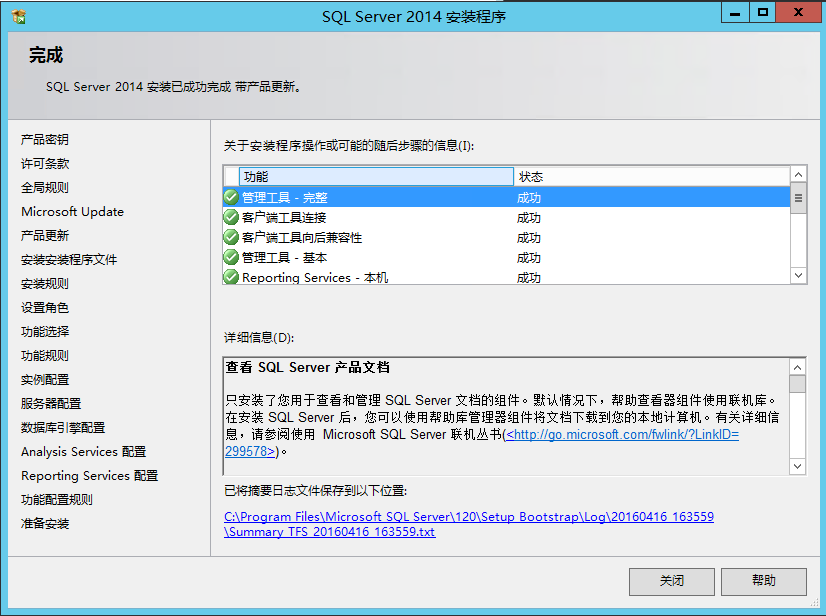
Task: Click the SQL Server setup title bar icon
Action: pos(18,16)
